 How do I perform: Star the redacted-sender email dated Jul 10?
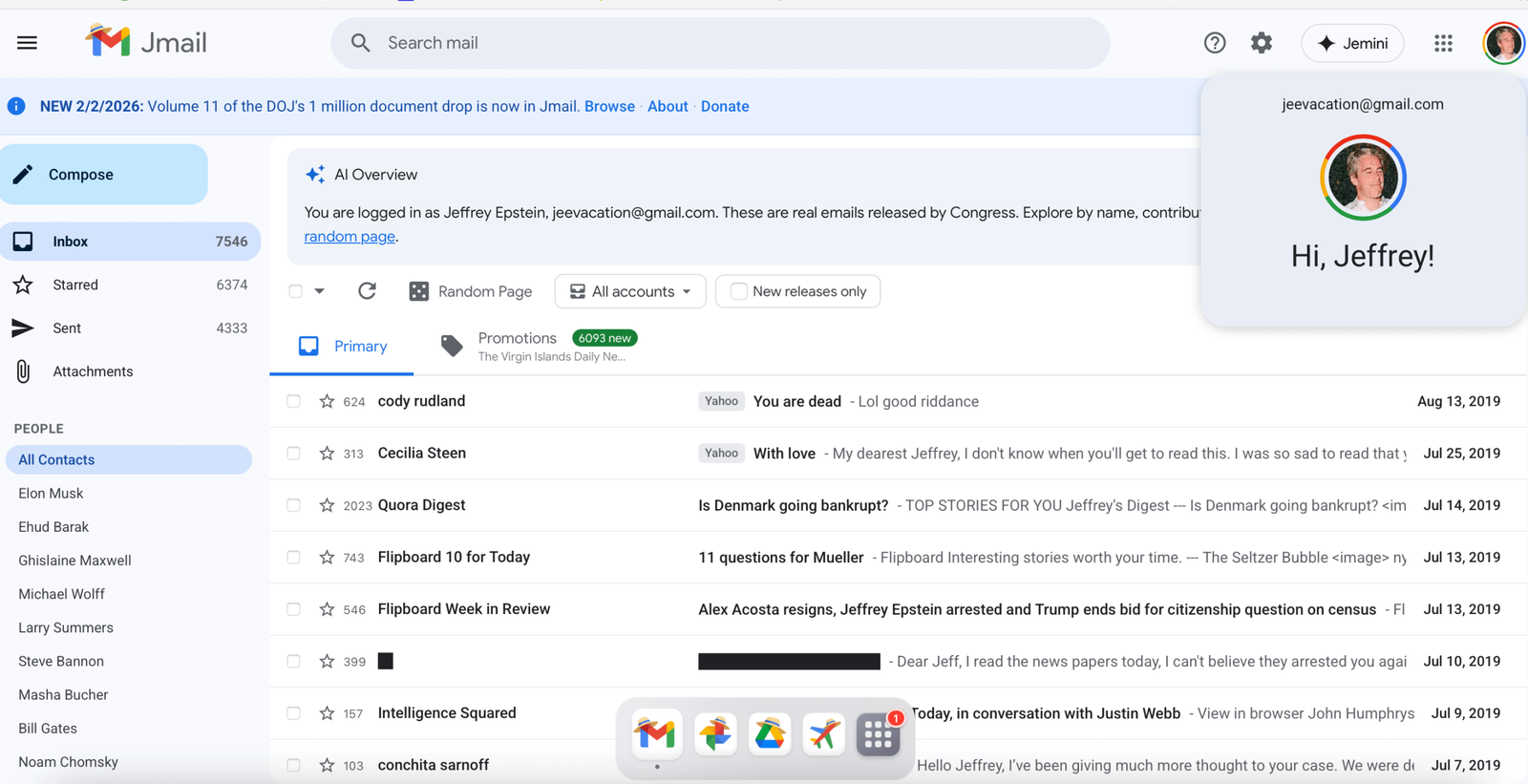pos(327,661)
